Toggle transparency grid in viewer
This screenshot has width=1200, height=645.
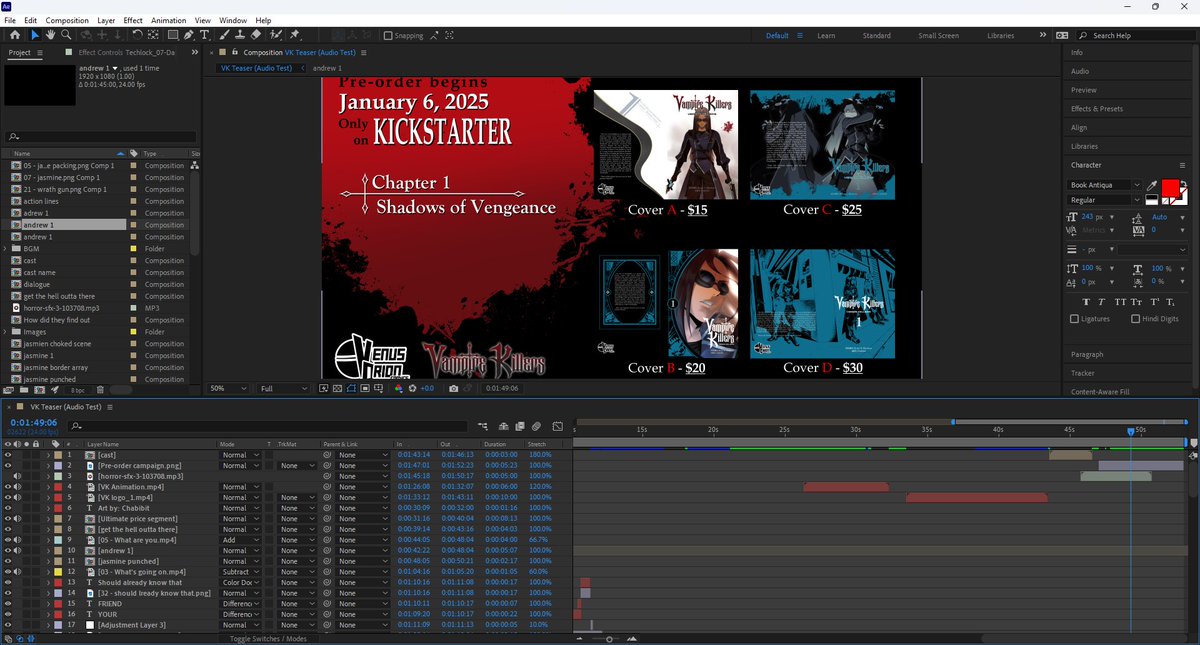coord(338,388)
